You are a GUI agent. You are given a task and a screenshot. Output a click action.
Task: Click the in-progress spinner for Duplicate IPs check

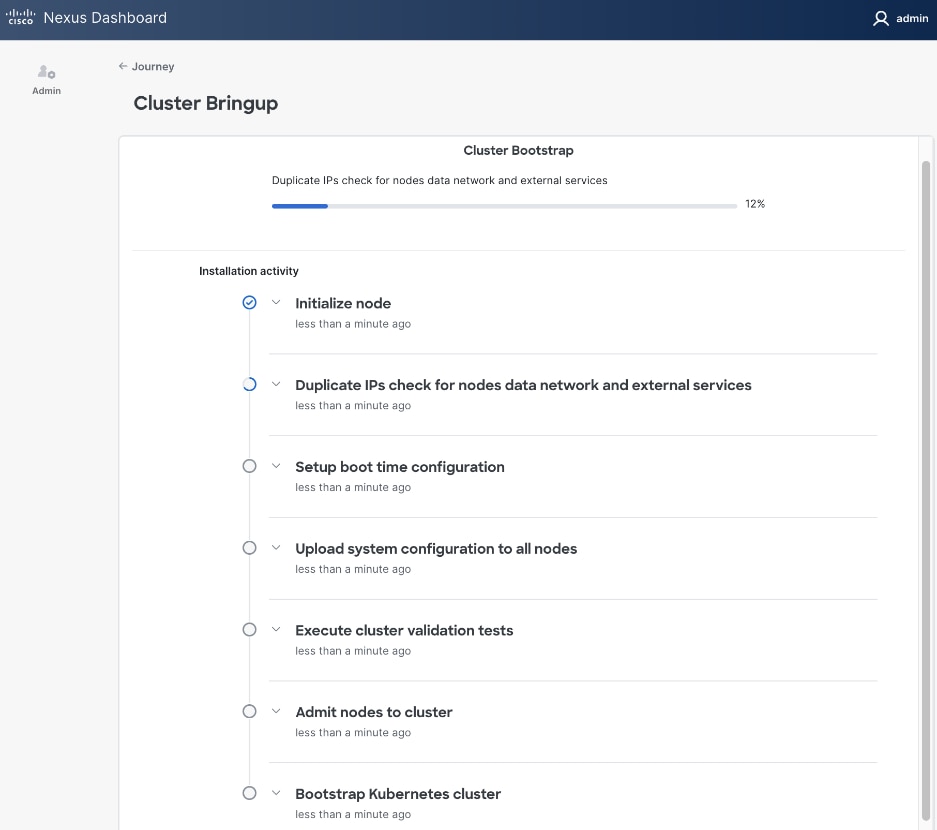pyautogui.click(x=250, y=384)
